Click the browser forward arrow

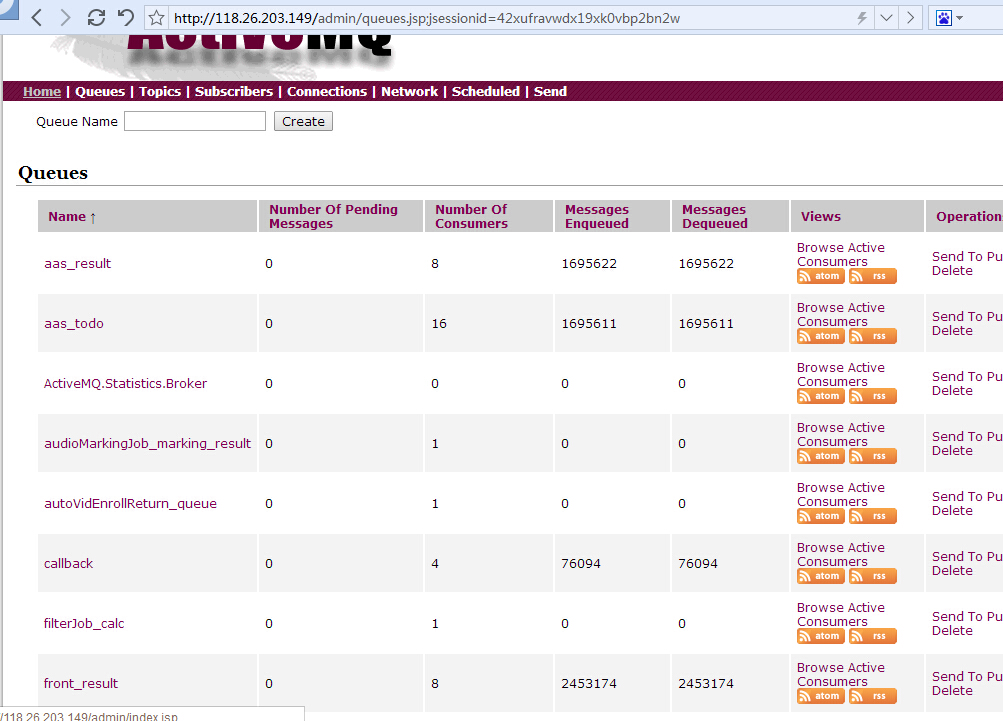65,18
